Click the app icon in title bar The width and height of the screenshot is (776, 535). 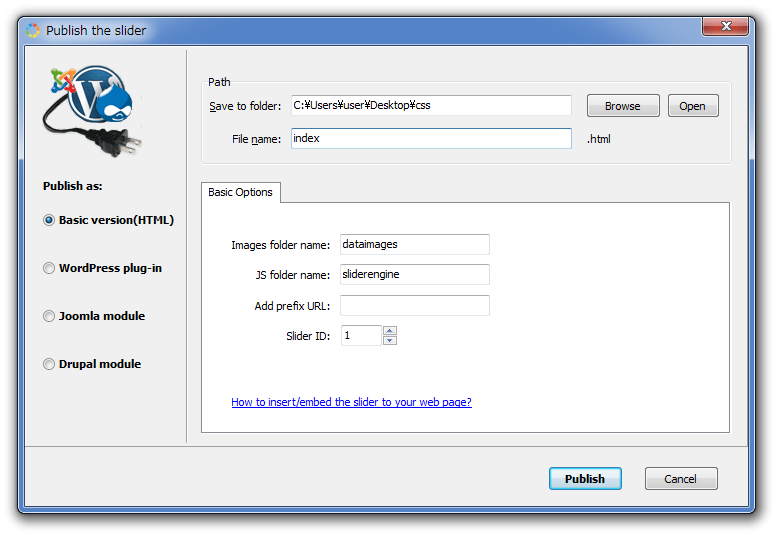(33, 31)
